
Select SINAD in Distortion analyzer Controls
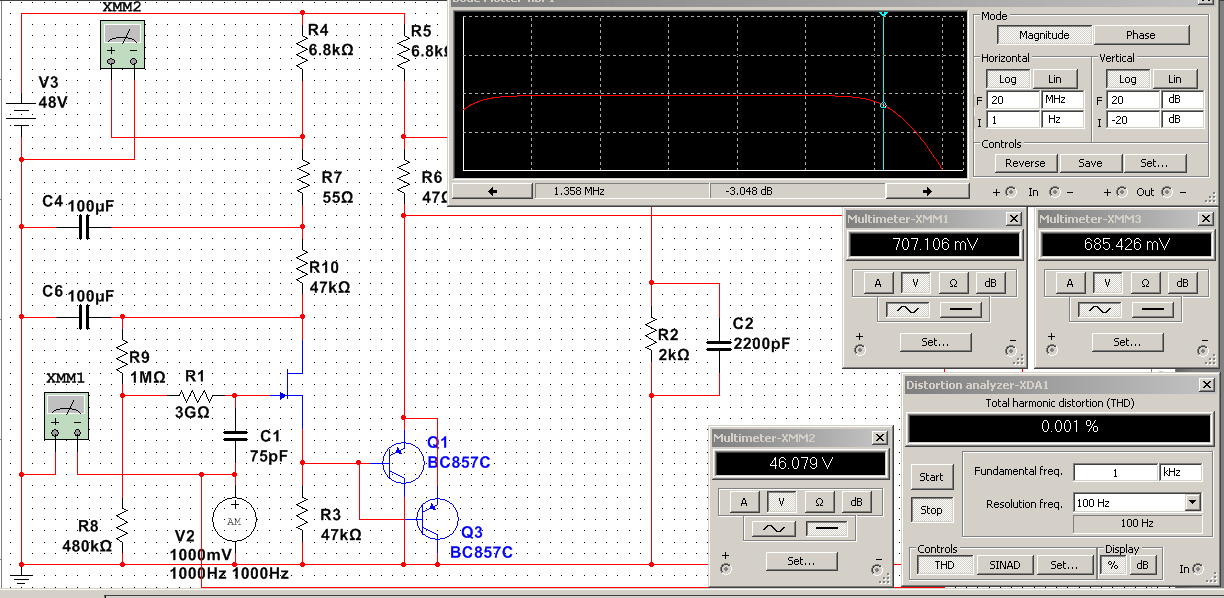(x=1004, y=565)
